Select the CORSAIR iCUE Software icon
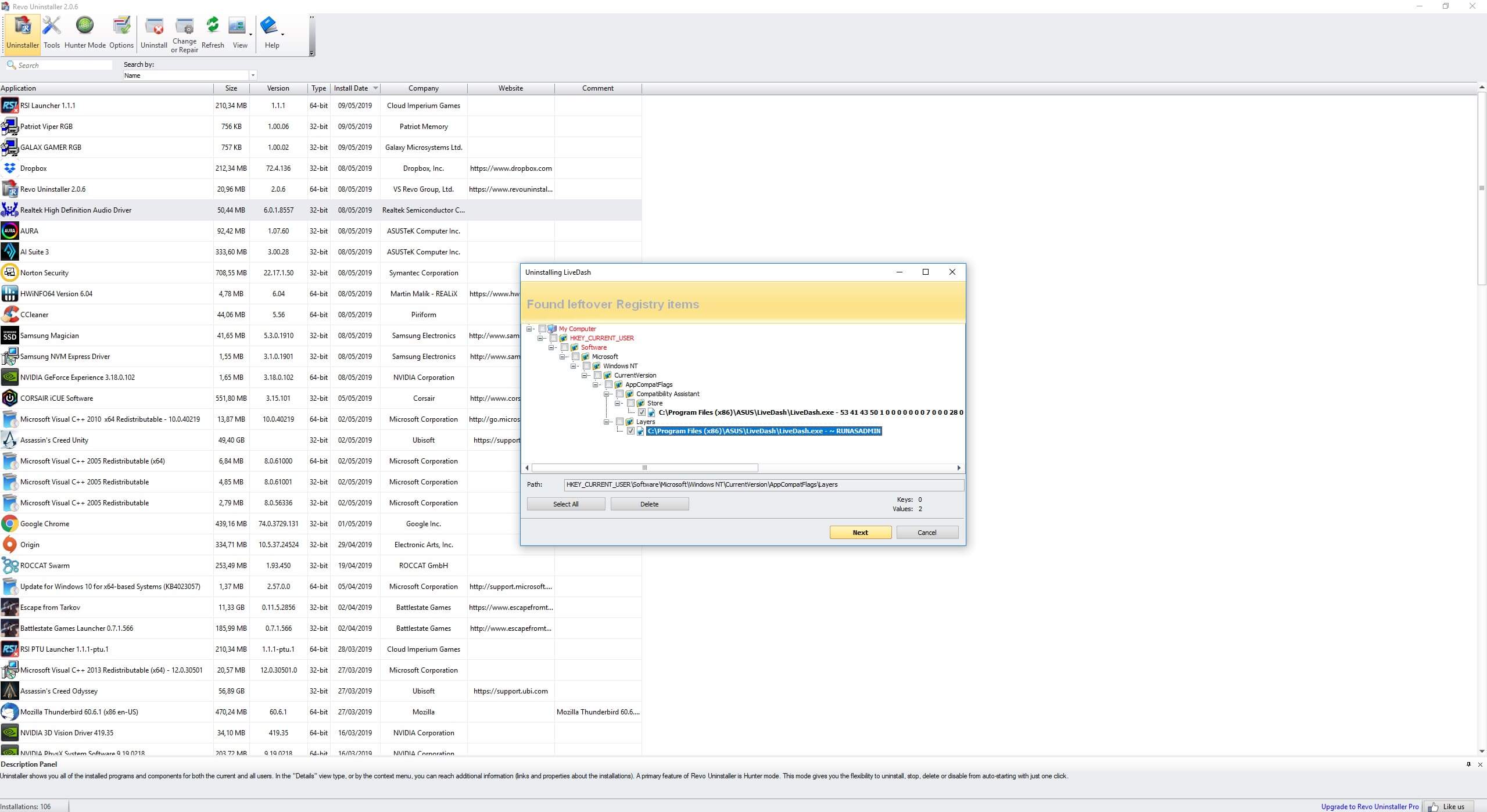Viewport: 1487px width, 812px height. tap(10, 398)
